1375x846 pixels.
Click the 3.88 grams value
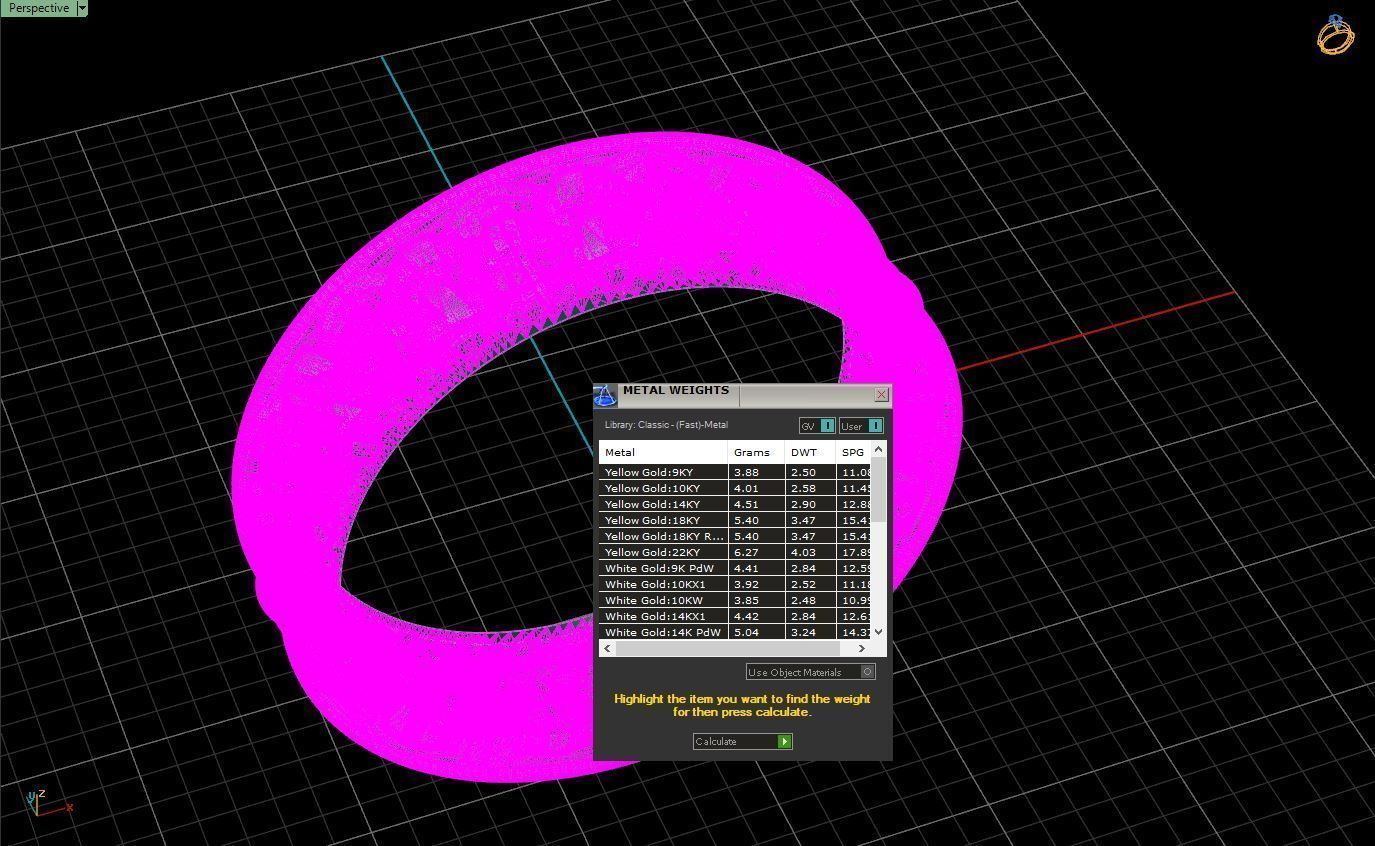746,472
